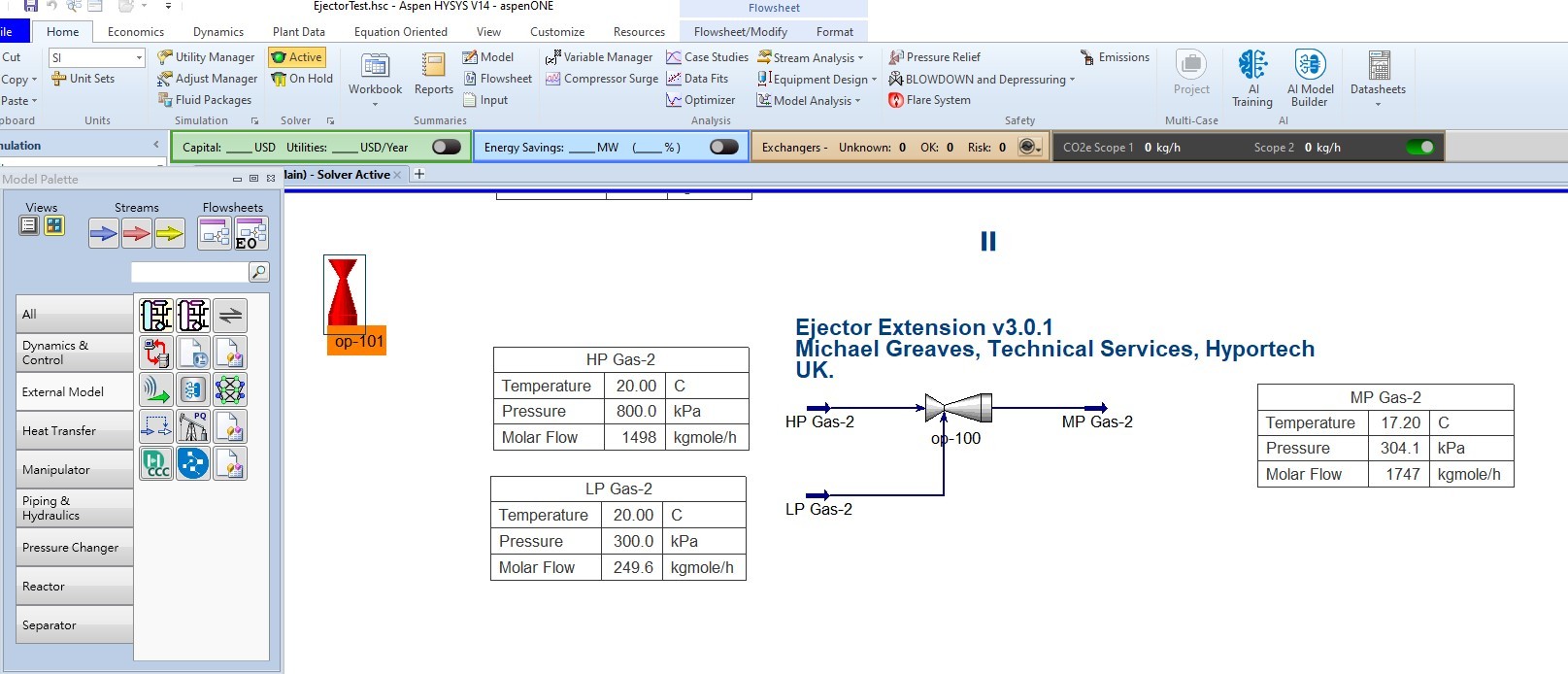Select the red op-101 ejector block
The width and height of the screenshot is (1568, 674).
[x=344, y=293]
